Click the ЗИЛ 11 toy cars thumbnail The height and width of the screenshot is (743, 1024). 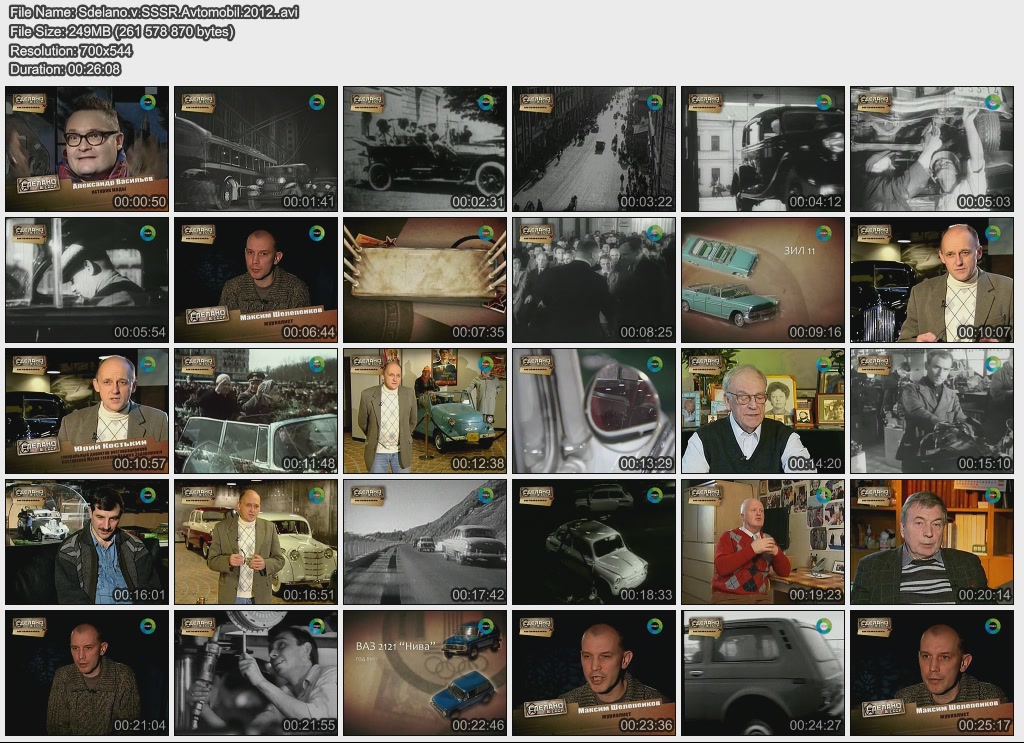[762, 280]
